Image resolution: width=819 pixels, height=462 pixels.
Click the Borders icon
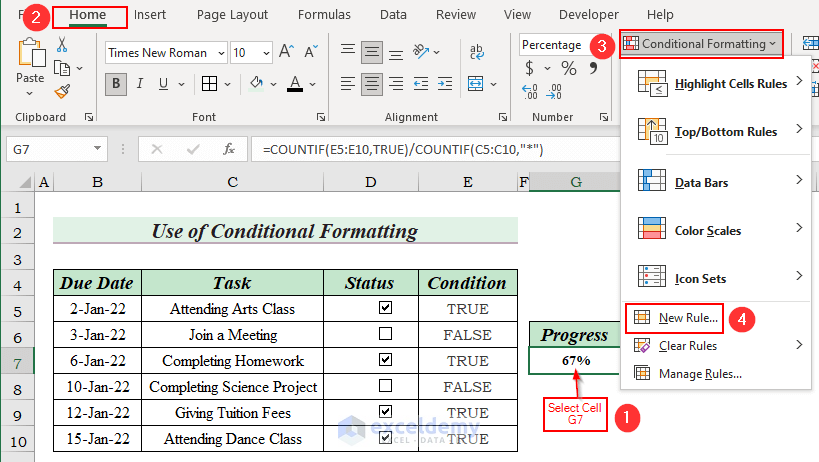click(209, 84)
